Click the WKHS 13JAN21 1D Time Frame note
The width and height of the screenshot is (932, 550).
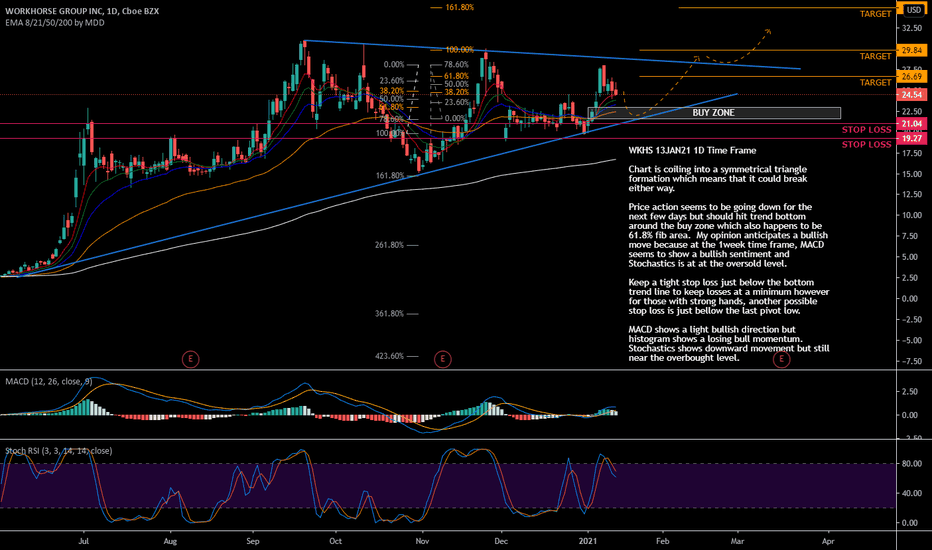(692, 150)
